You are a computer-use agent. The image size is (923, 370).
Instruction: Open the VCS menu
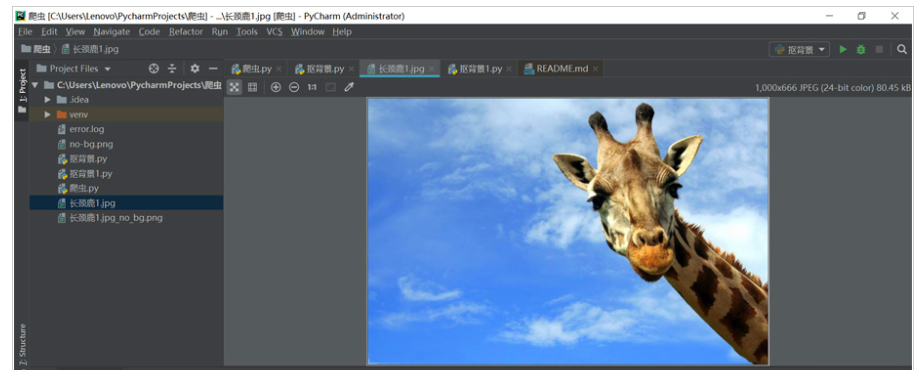point(274,32)
